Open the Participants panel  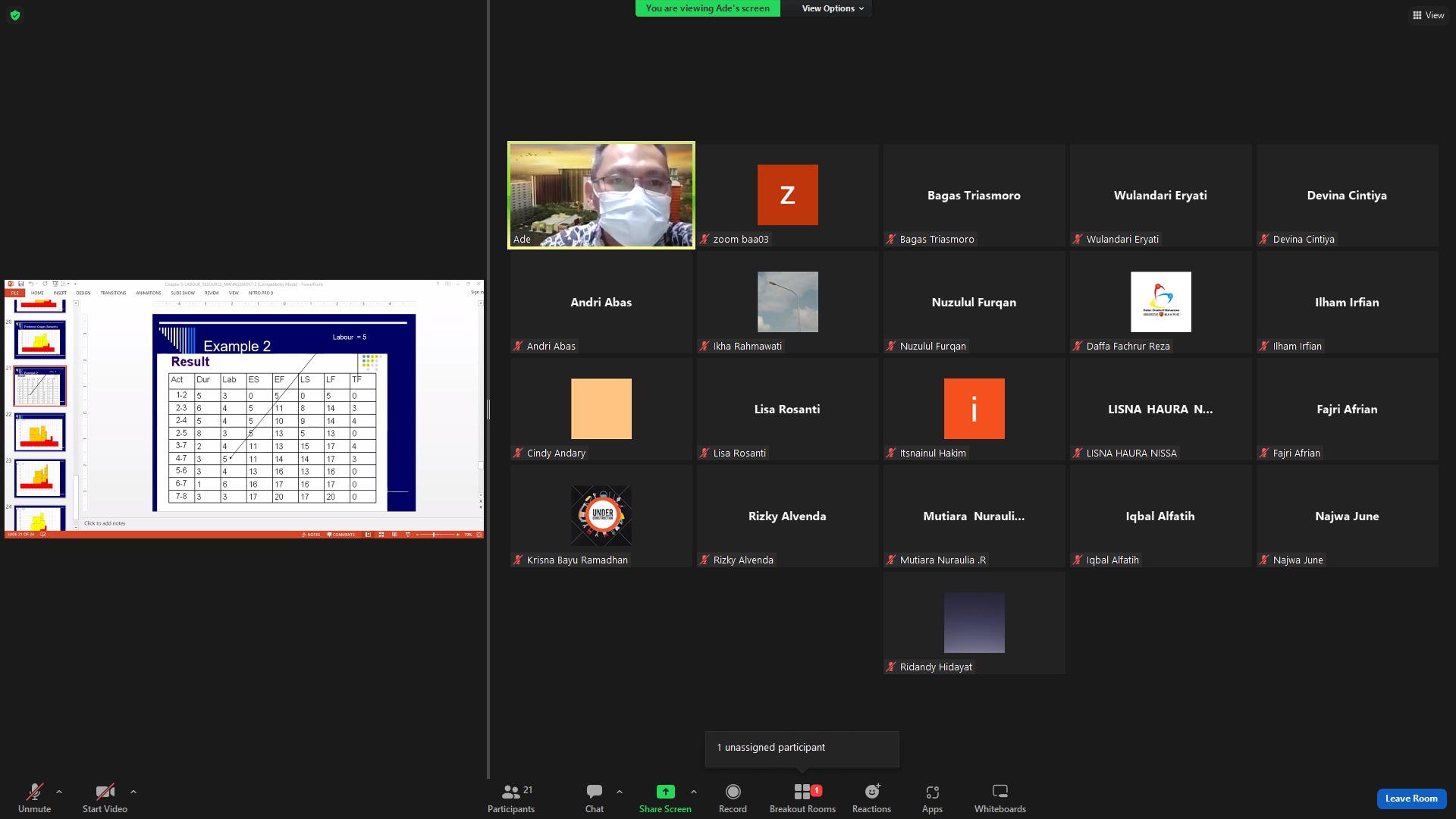[511, 799]
